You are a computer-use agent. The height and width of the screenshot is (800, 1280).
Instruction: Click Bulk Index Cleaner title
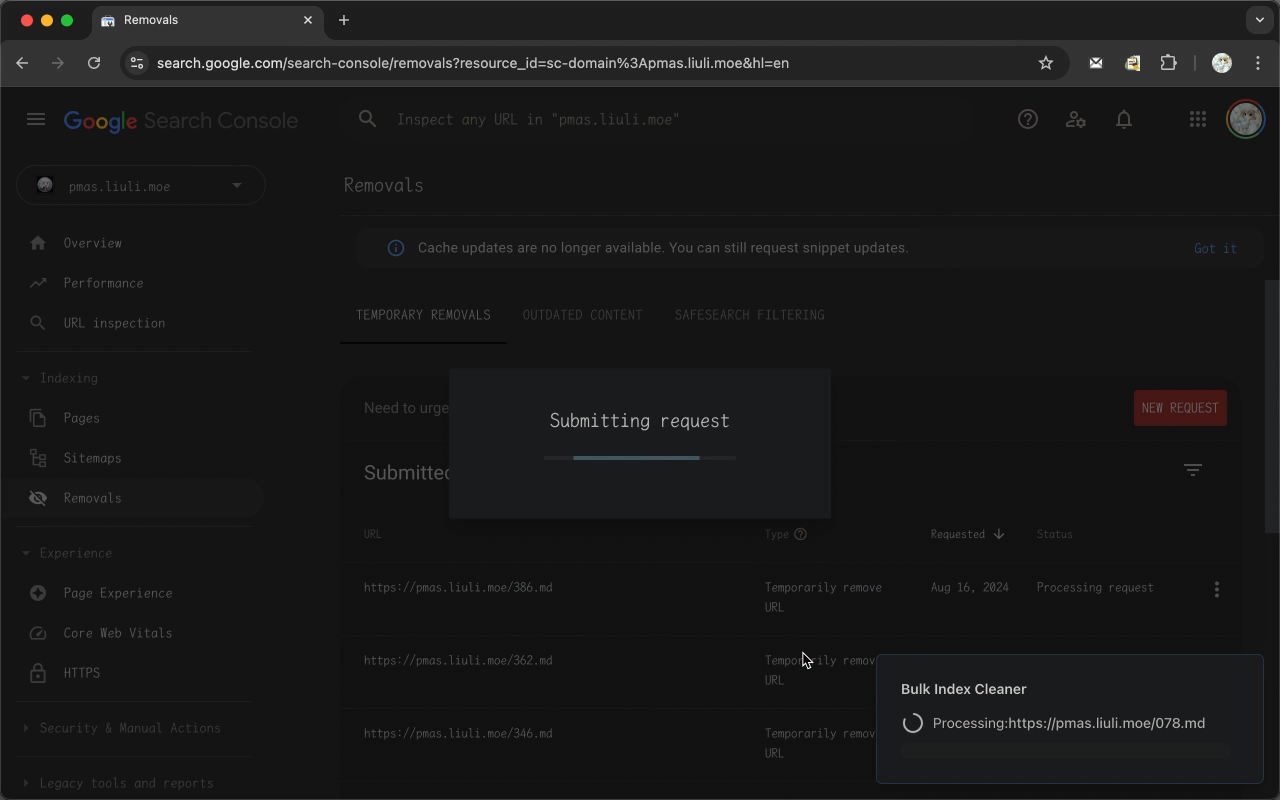point(964,689)
